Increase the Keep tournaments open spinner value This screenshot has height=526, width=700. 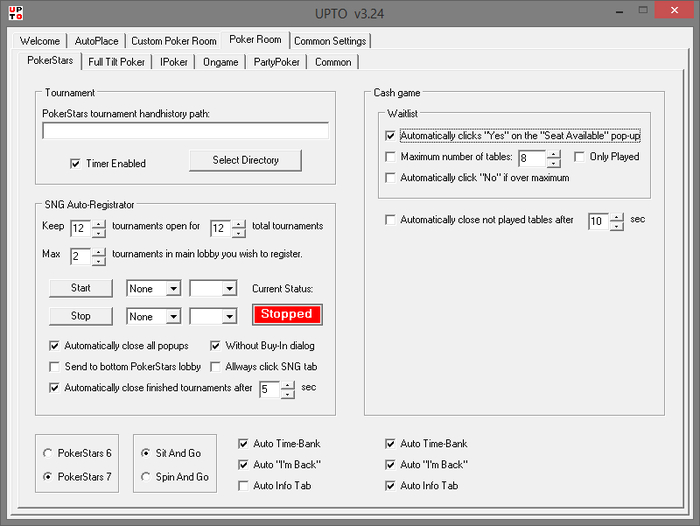click(99, 222)
